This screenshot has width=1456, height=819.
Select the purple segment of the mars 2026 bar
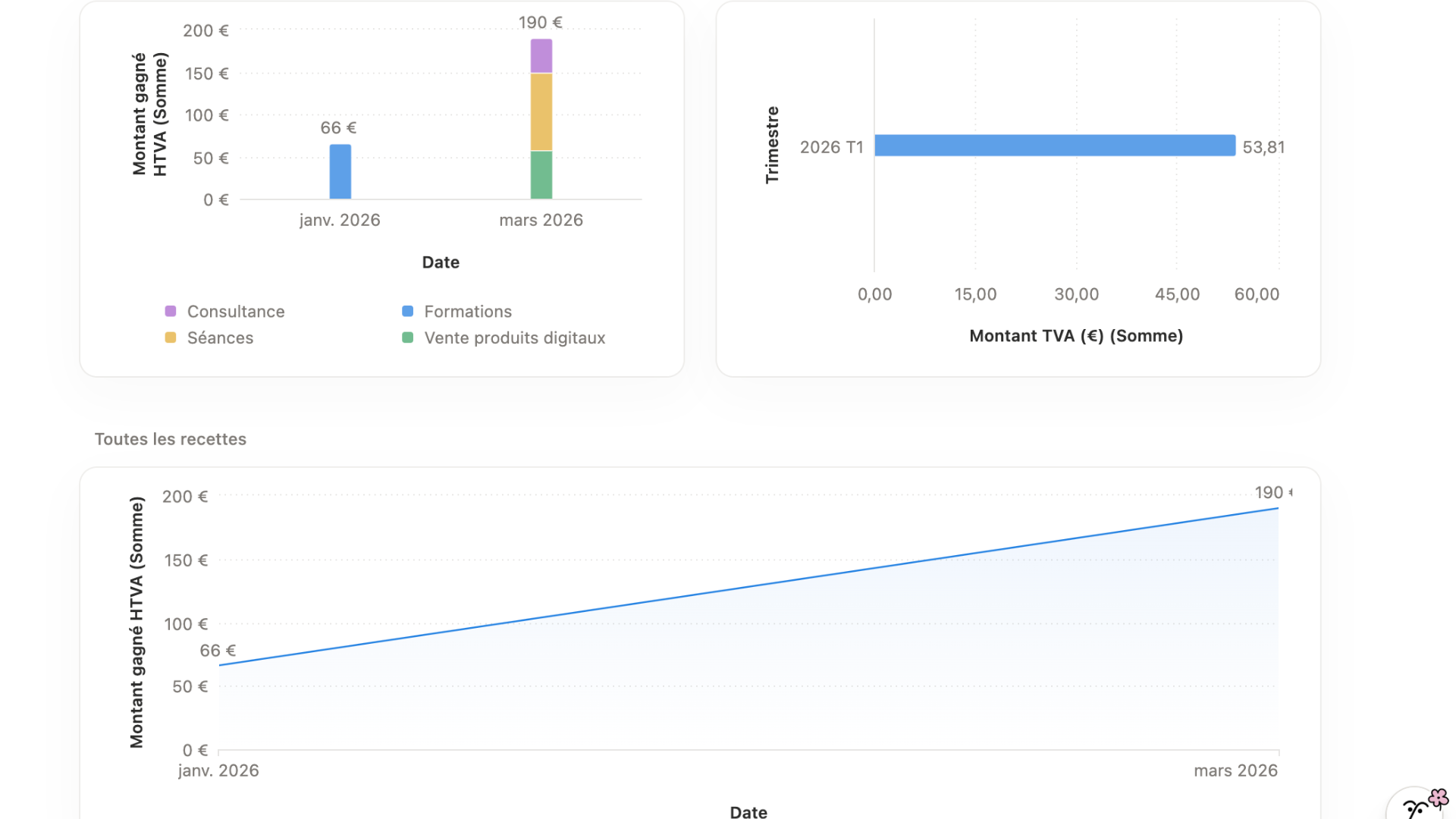click(x=541, y=56)
